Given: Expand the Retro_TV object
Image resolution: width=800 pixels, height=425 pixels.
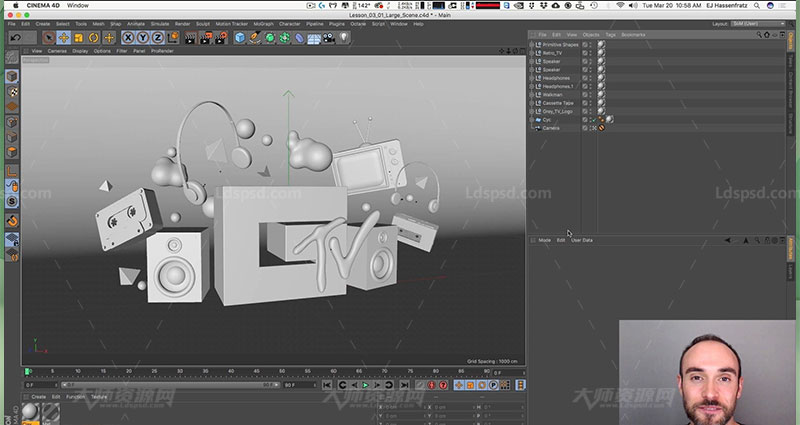Looking at the screenshot, I should 532,53.
